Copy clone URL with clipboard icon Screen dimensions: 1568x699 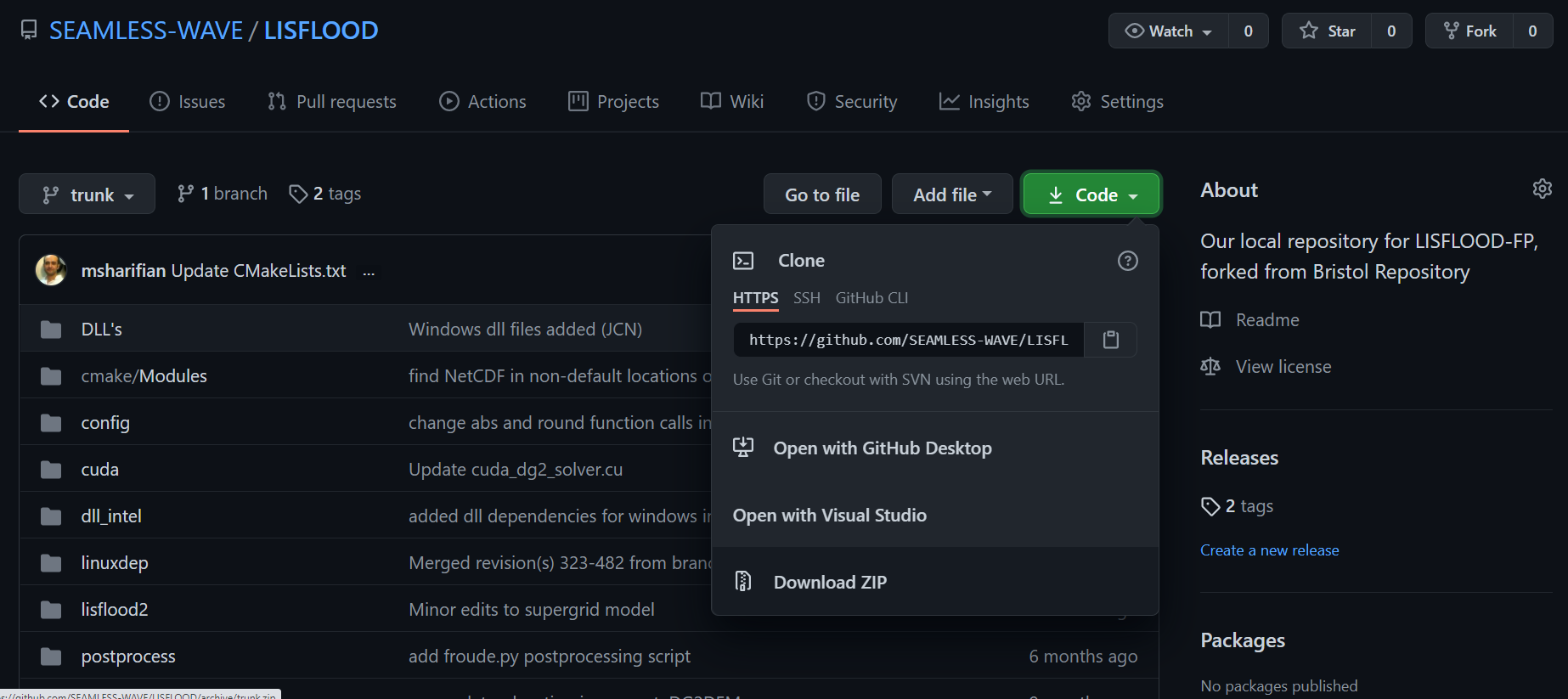tap(1110, 340)
